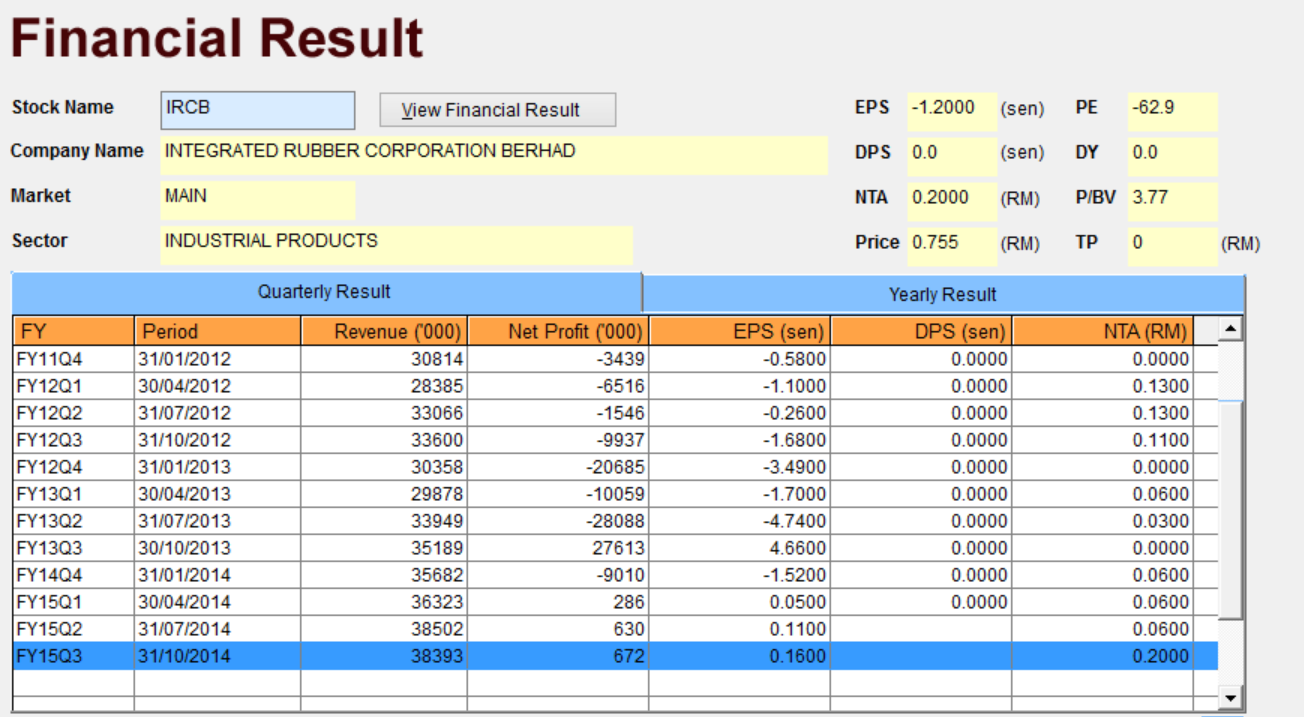The width and height of the screenshot is (1304, 717).
Task: Click the Sector field INDUSTRIAL PRODUCTS
Action: coord(397,245)
